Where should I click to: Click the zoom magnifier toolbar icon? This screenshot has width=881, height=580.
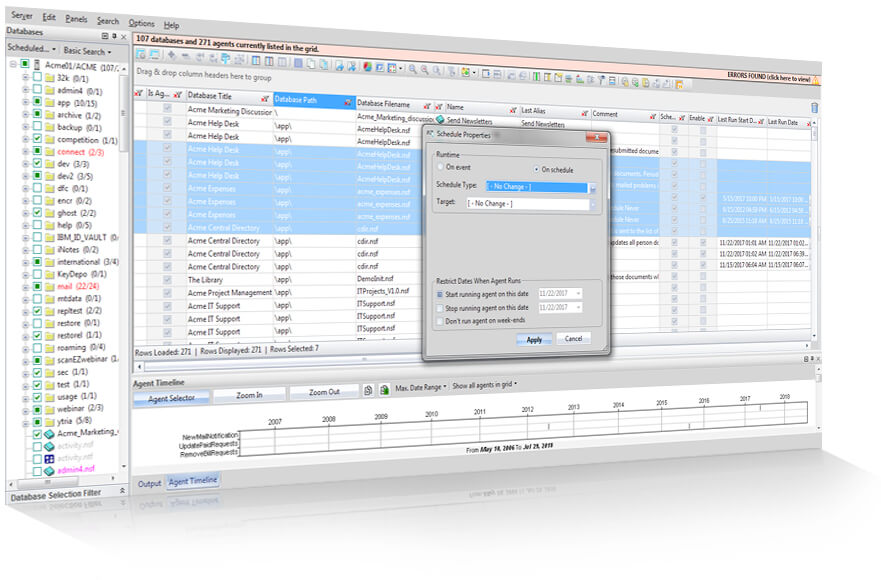[413, 69]
